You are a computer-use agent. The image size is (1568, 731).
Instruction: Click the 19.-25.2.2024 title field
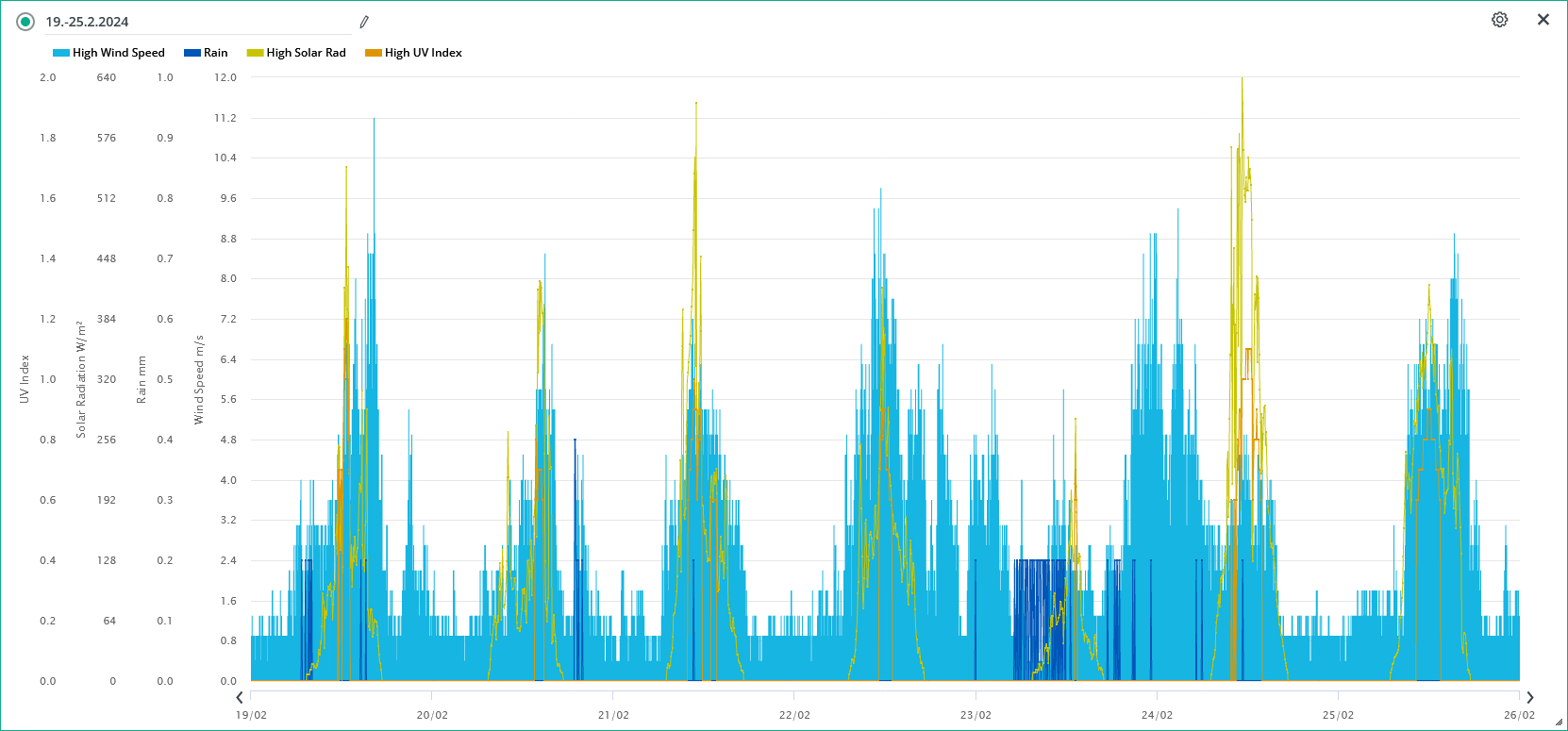189,22
